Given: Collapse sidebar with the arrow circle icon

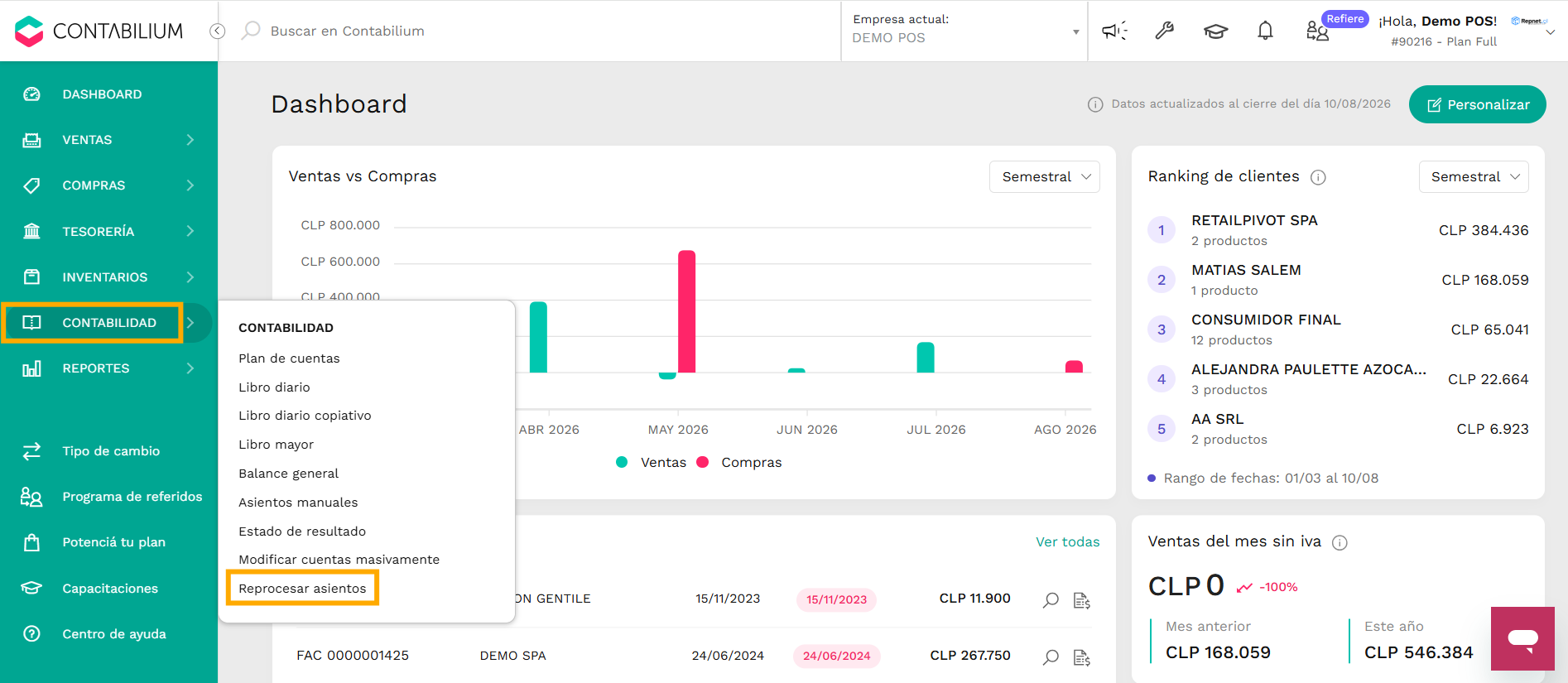Looking at the screenshot, I should pos(218,31).
